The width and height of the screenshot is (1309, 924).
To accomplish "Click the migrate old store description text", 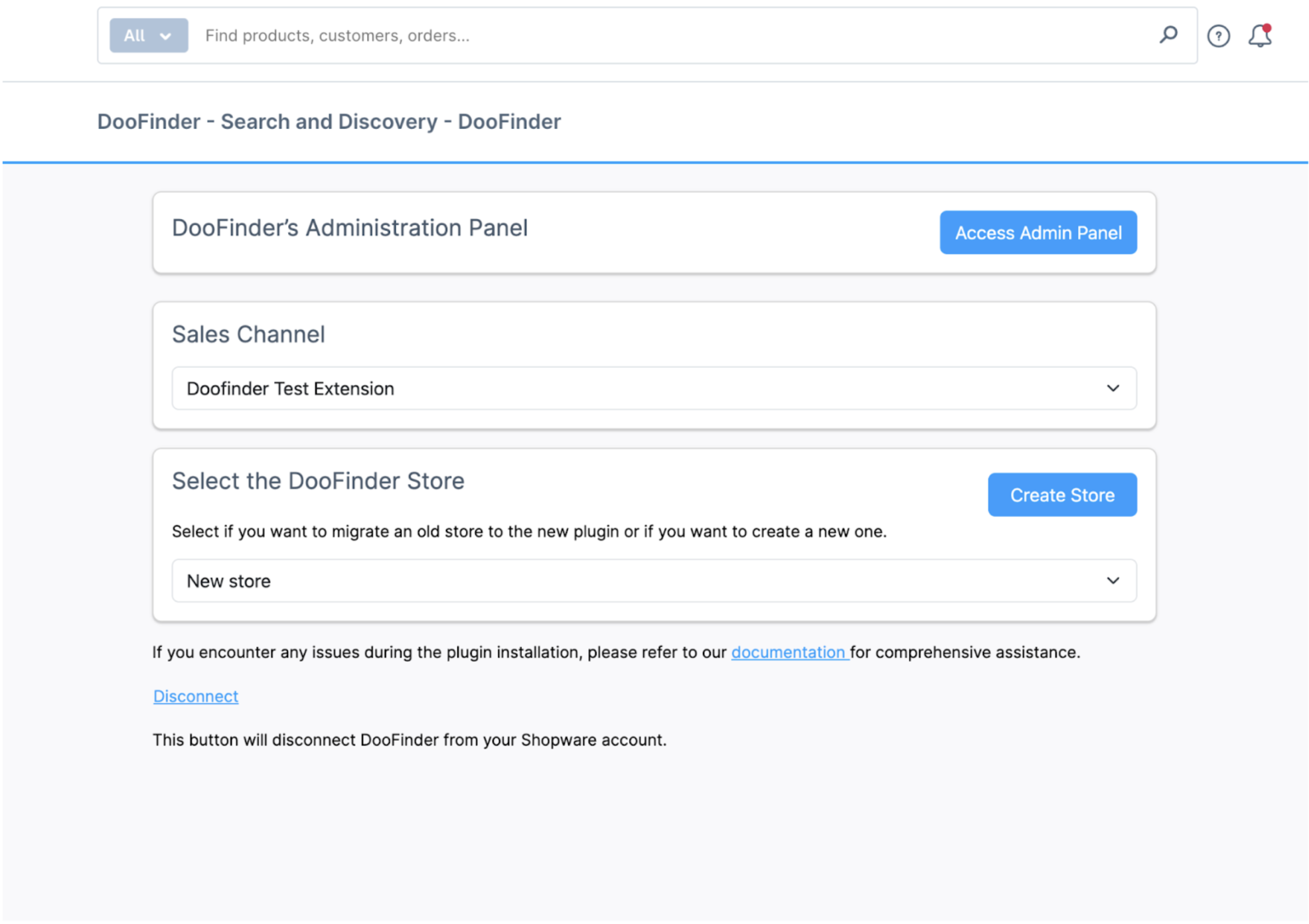I will (529, 531).
